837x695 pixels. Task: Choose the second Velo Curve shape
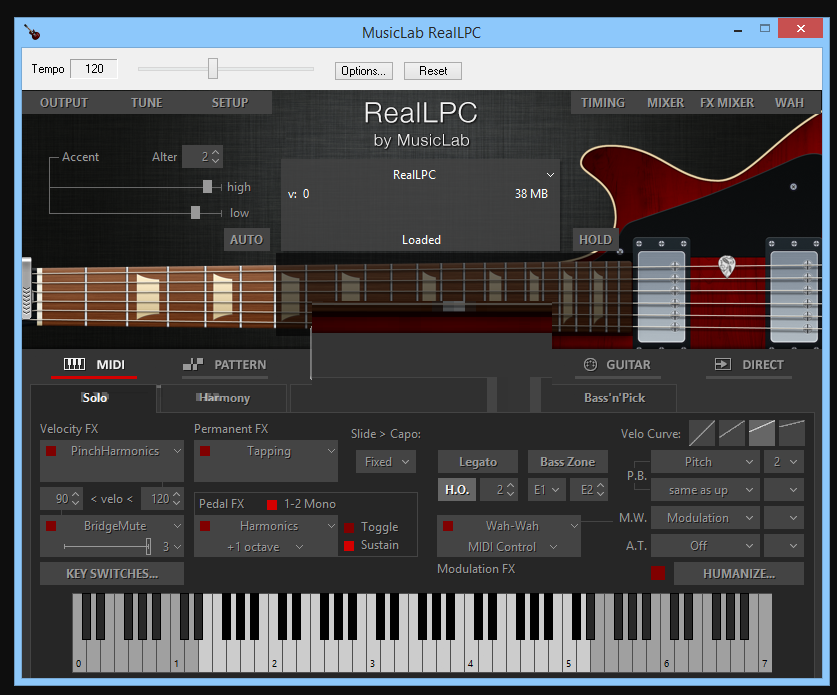(732, 433)
